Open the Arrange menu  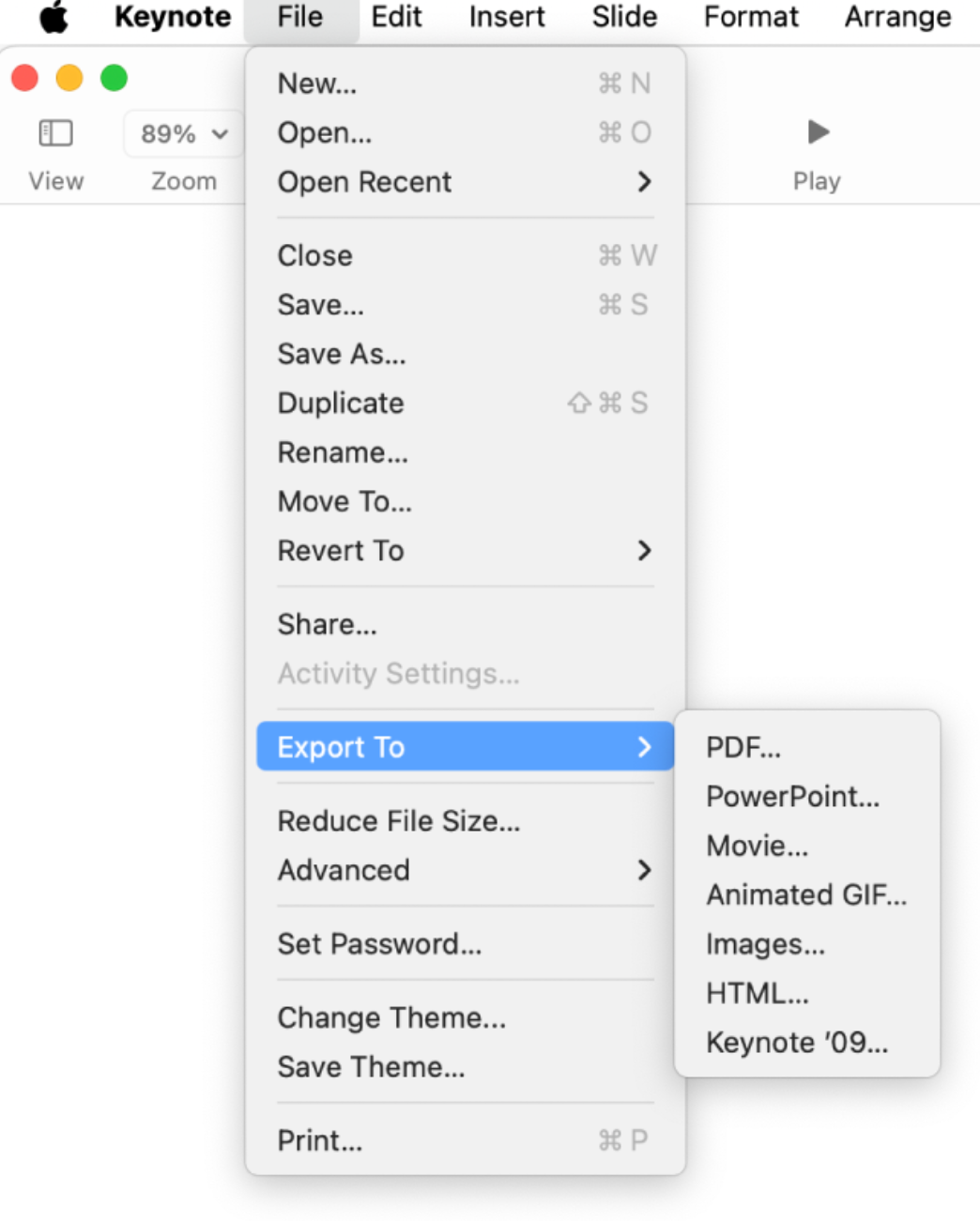[896, 16]
